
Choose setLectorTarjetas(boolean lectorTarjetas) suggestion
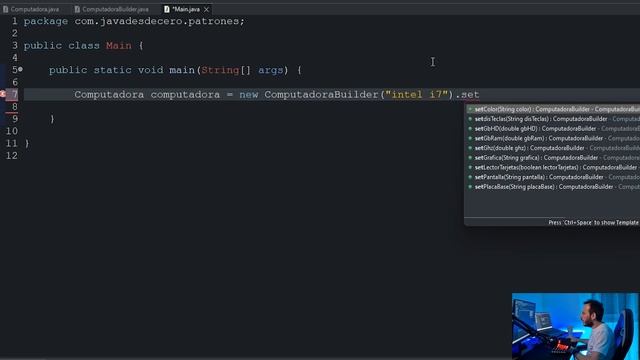coord(553,167)
